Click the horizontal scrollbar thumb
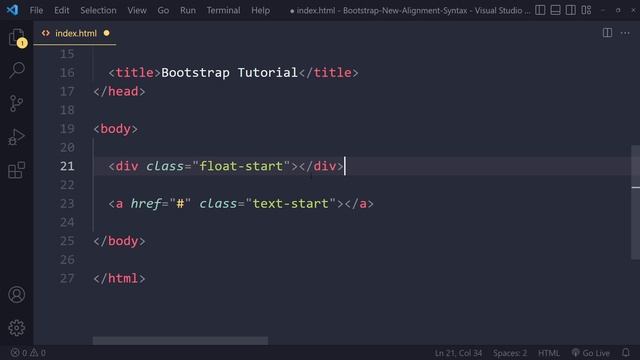 [x=180, y=340]
